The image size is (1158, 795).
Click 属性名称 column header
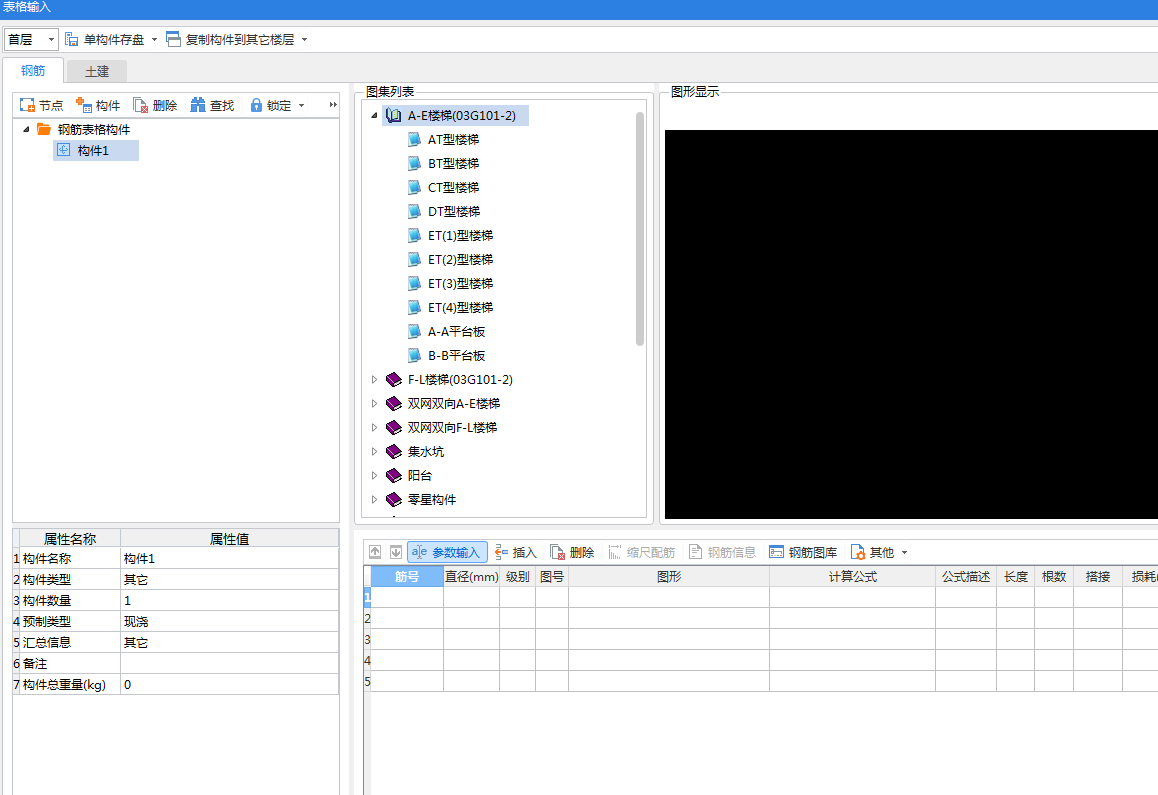[70, 539]
